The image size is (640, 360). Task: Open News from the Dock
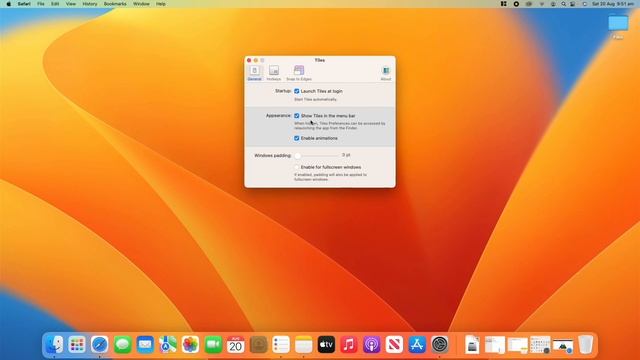394,345
